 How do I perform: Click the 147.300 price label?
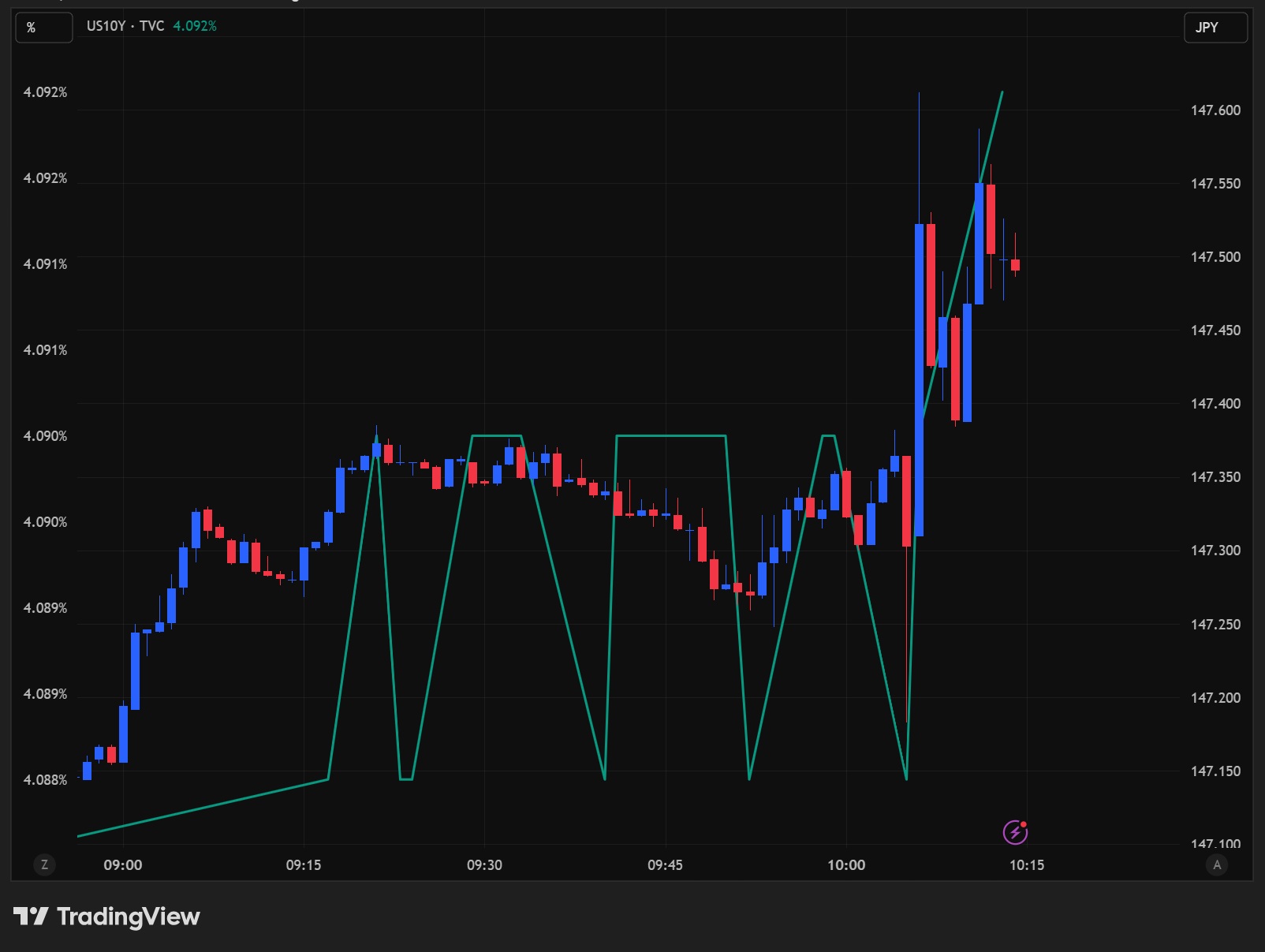pyautogui.click(x=1215, y=551)
